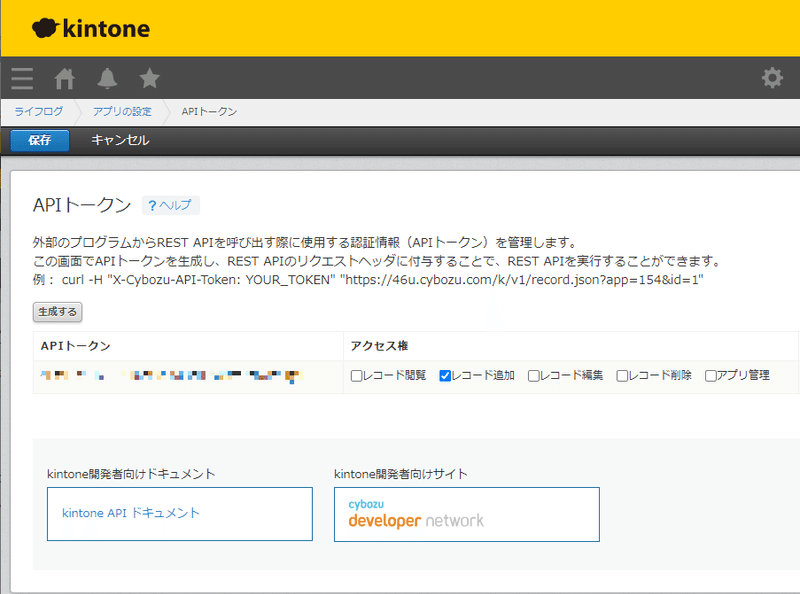The image size is (800, 594).
Task: Select the blurred API token value
Action: [x=171, y=377]
